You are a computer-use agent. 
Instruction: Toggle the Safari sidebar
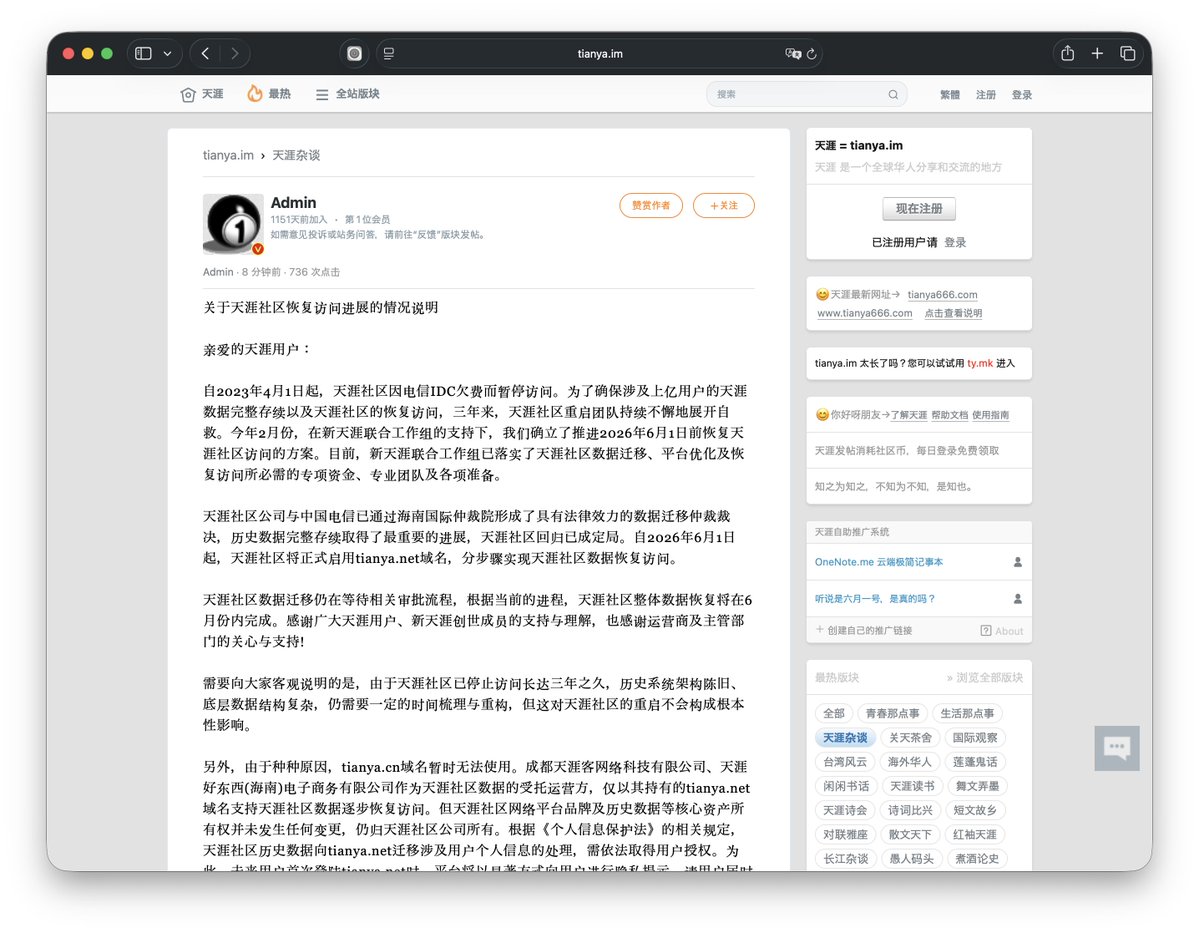143,54
